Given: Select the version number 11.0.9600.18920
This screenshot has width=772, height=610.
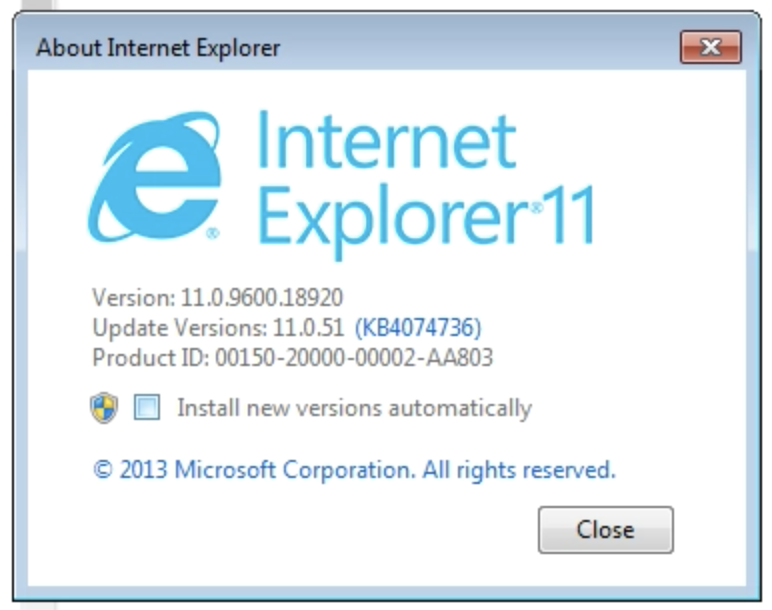Looking at the screenshot, I should click(x=262, y=297).
